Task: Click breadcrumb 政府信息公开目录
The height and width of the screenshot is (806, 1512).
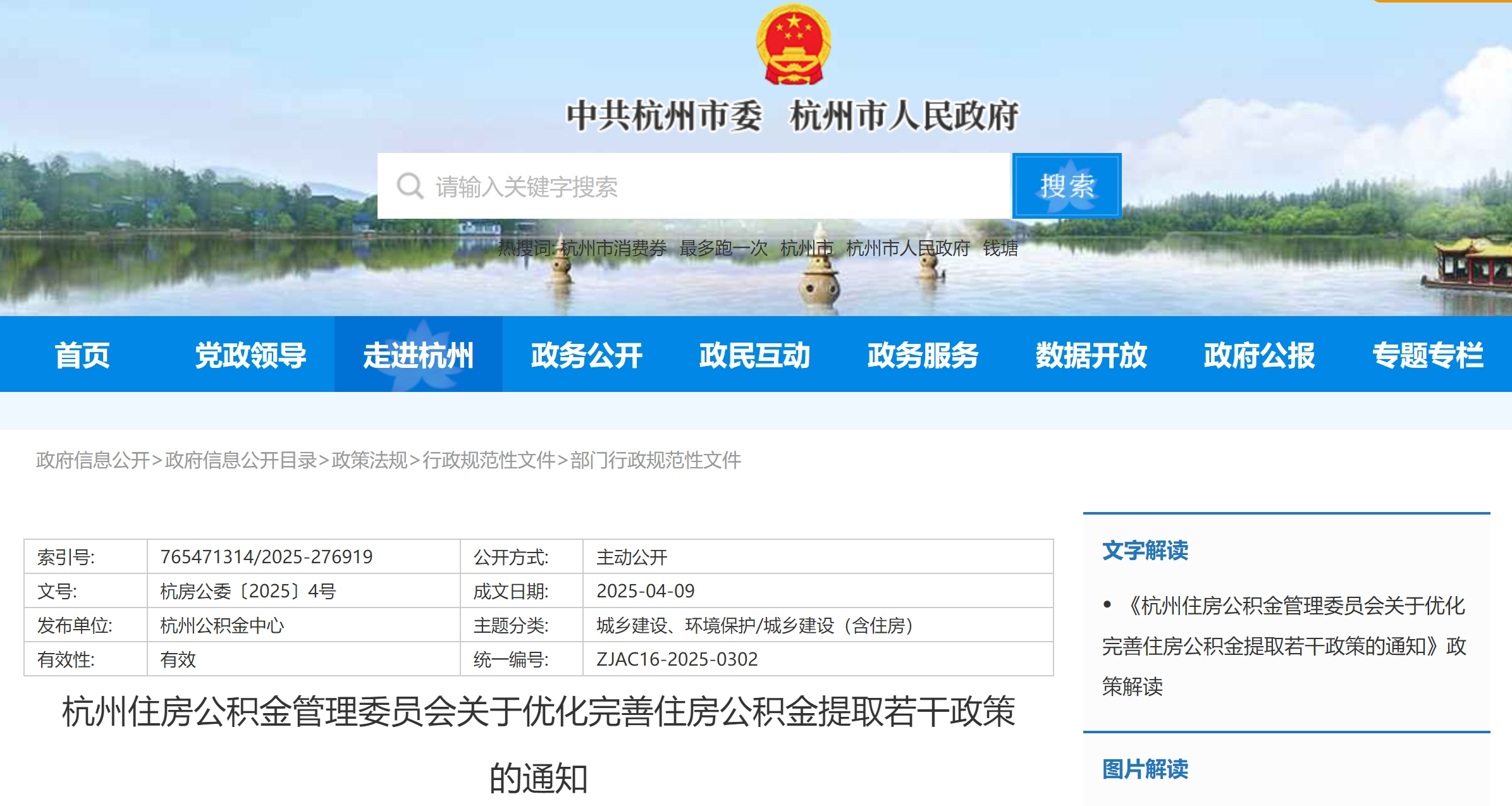Action: (x=240, y=460)
